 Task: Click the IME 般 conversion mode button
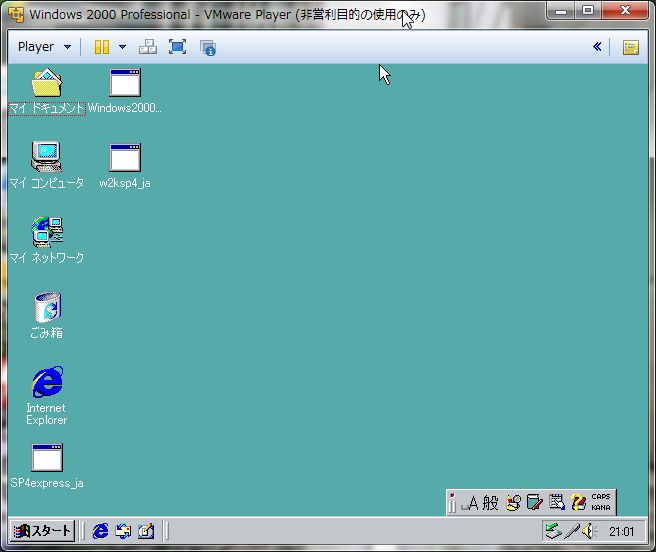[x=490, y=503]
